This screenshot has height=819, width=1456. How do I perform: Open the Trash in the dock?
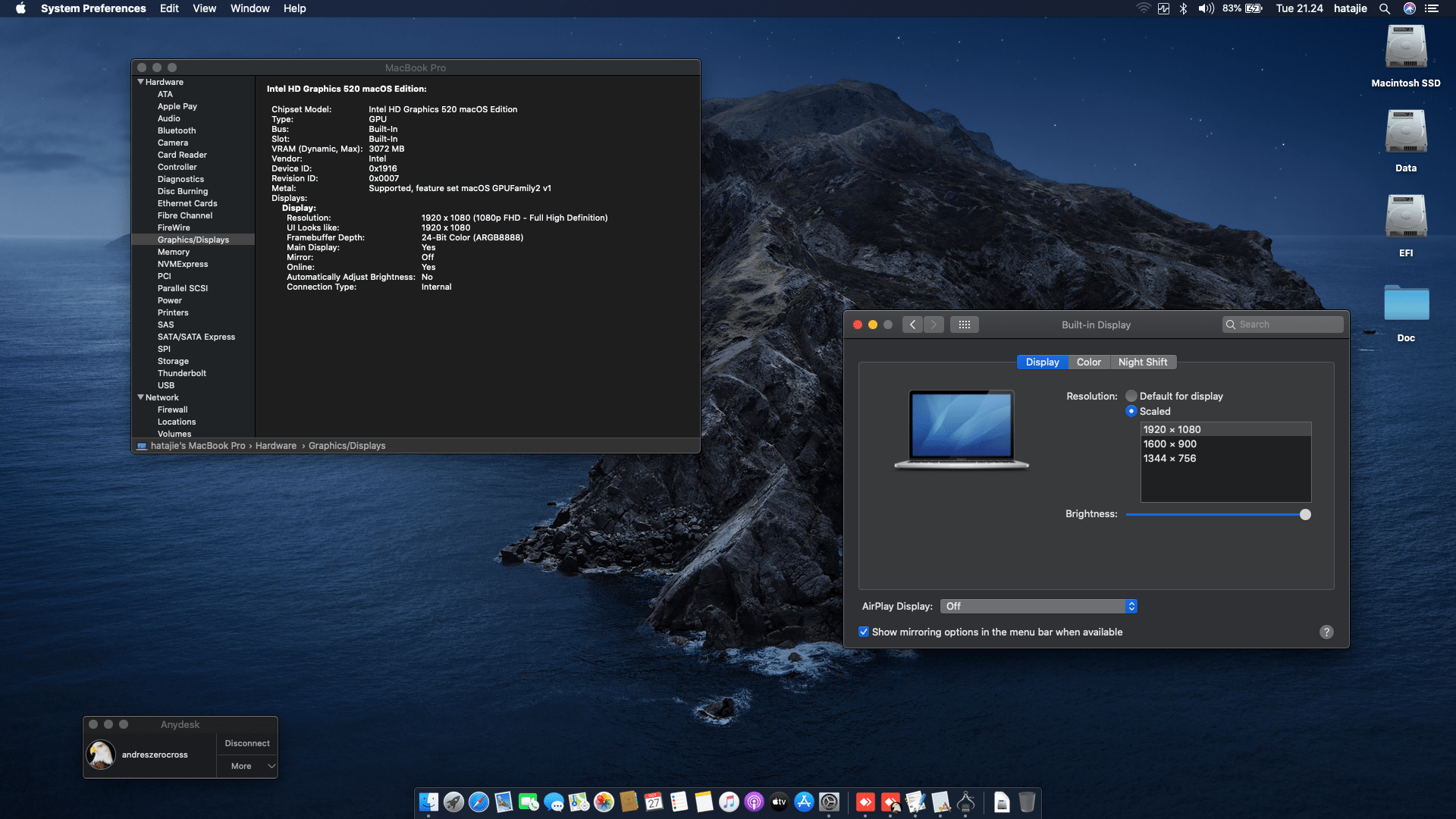(1026, 802)
